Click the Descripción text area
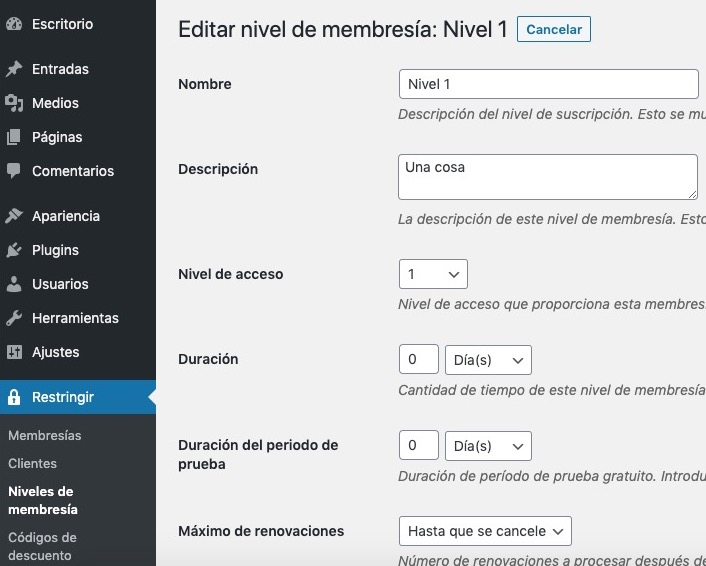The width and height of the screenshot is (706, 566). point(548,177)
